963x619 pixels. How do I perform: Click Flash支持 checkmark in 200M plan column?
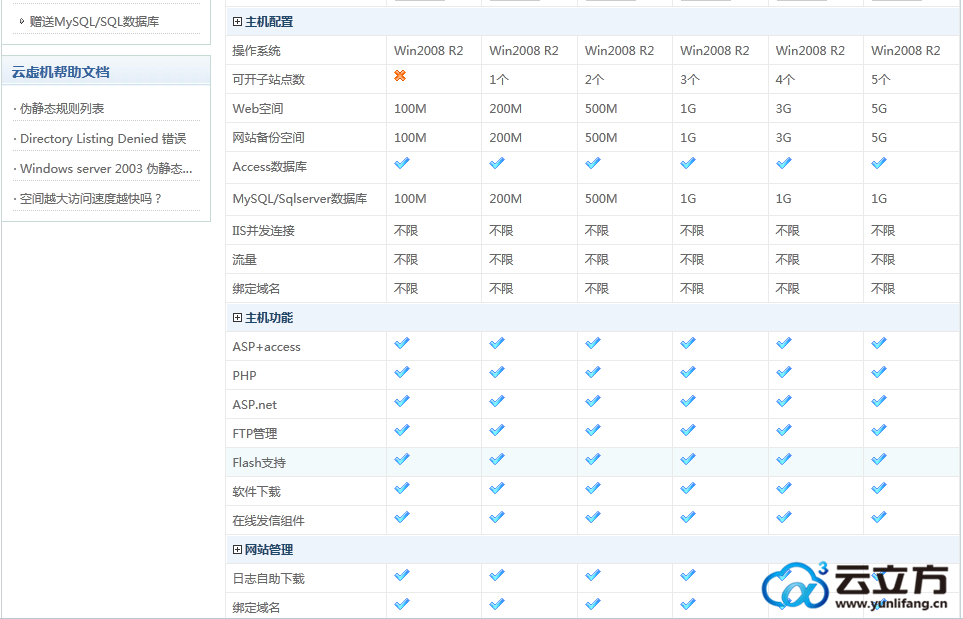click(x=497, y=459)
